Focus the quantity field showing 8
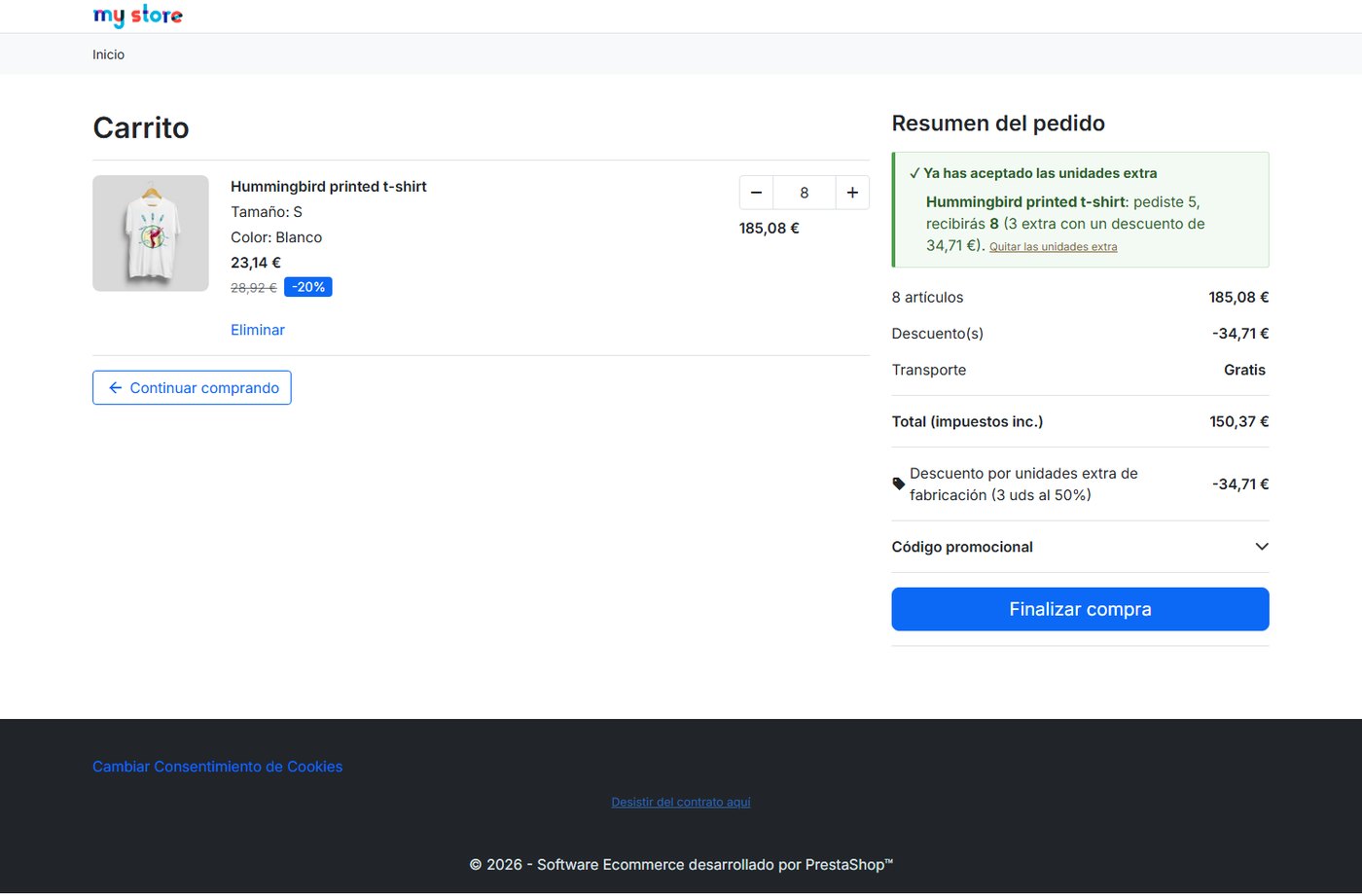 tap(804, 193)
